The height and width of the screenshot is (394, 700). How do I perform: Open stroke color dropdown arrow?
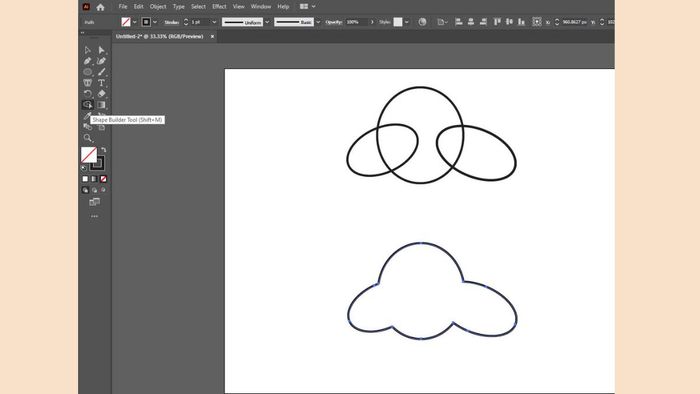pos(155,22)
